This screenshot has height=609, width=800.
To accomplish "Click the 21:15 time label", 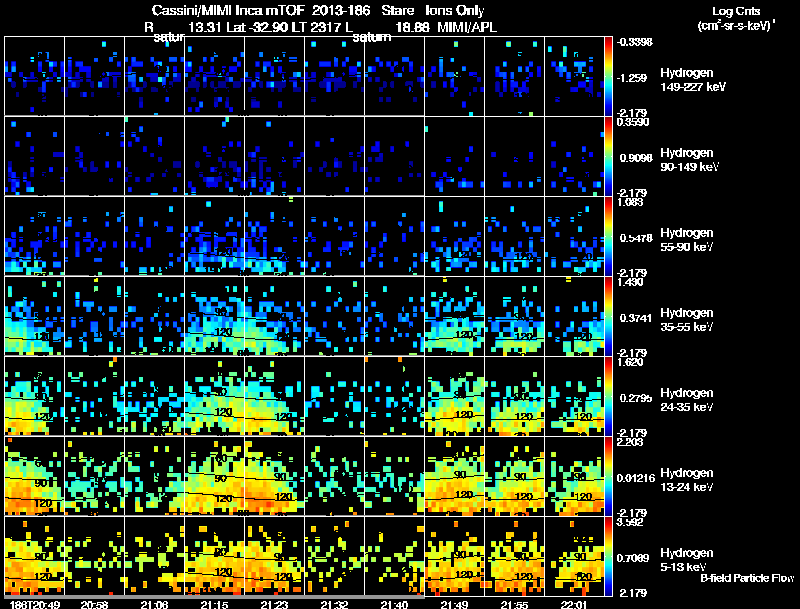I will coord(214,604).
